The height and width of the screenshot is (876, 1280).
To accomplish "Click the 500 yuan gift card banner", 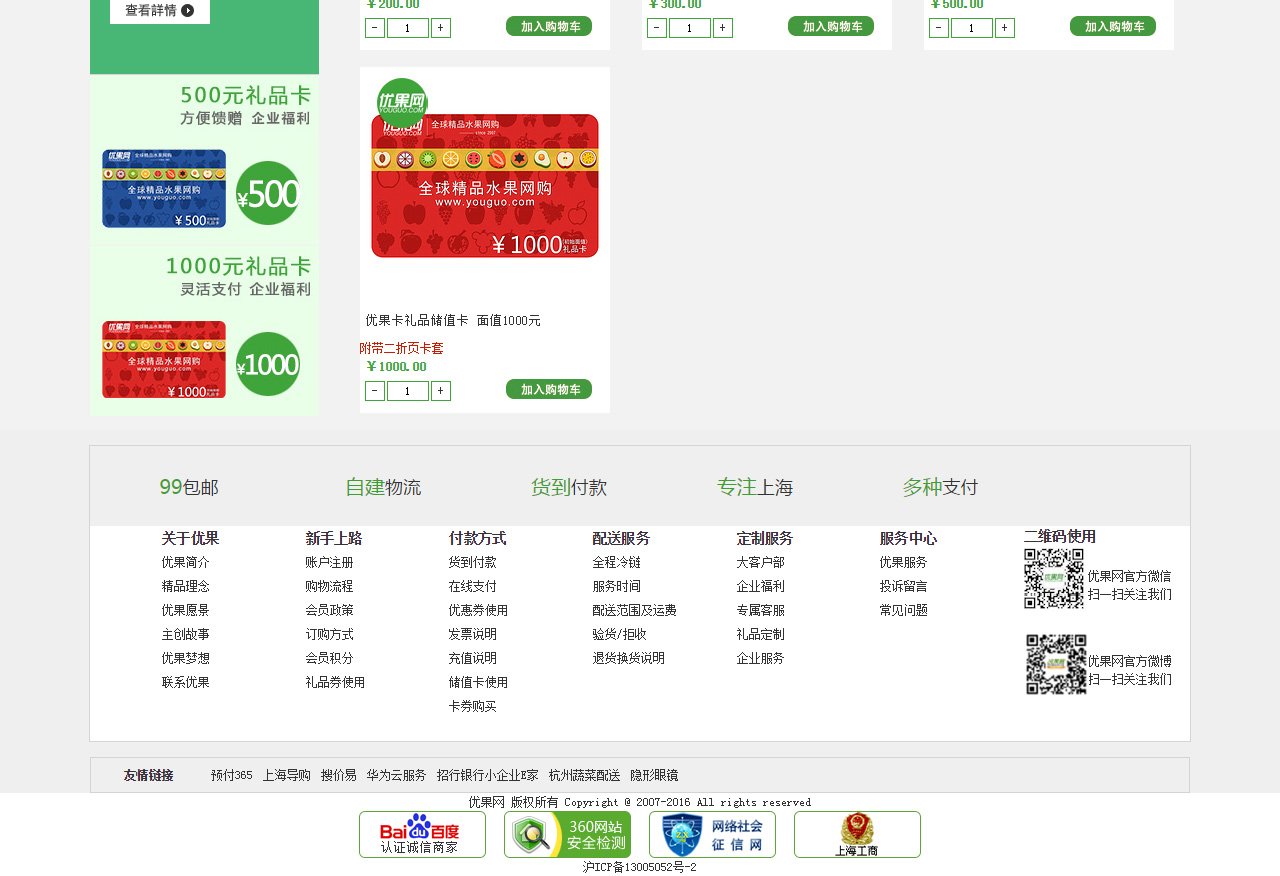I will tap(204, 160).
